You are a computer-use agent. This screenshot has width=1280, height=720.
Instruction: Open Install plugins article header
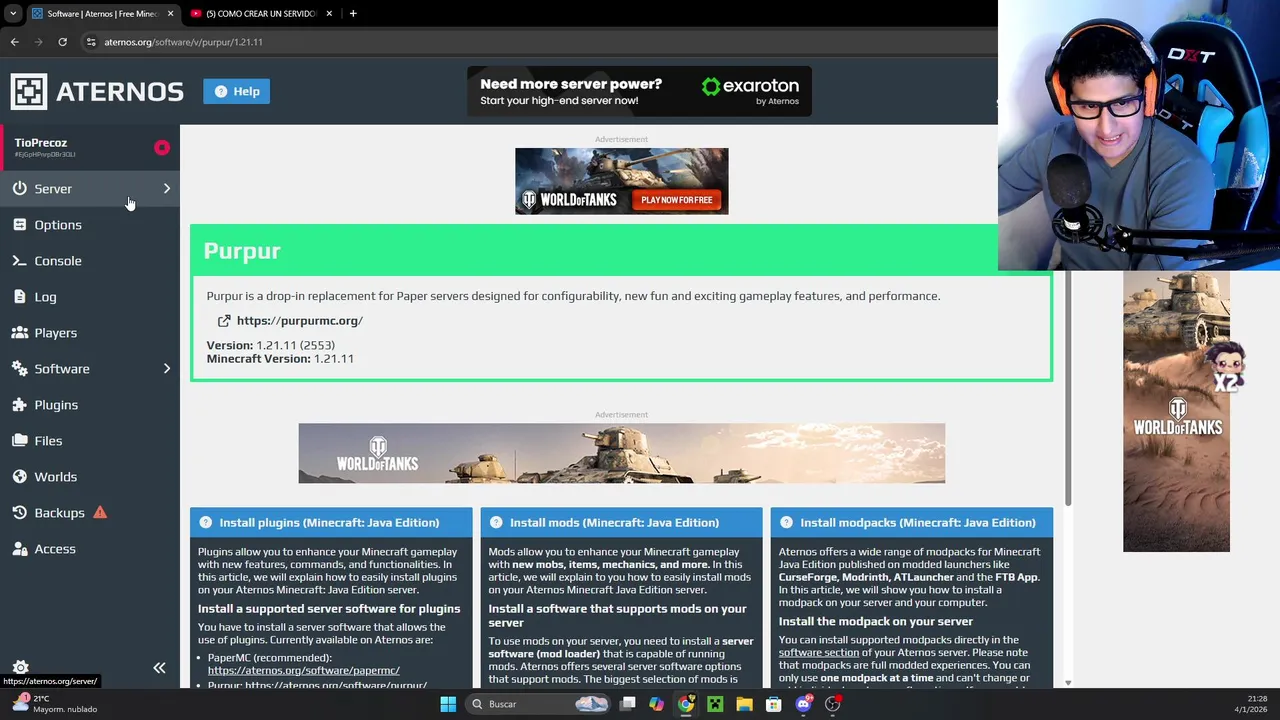(x=331, y=522)
